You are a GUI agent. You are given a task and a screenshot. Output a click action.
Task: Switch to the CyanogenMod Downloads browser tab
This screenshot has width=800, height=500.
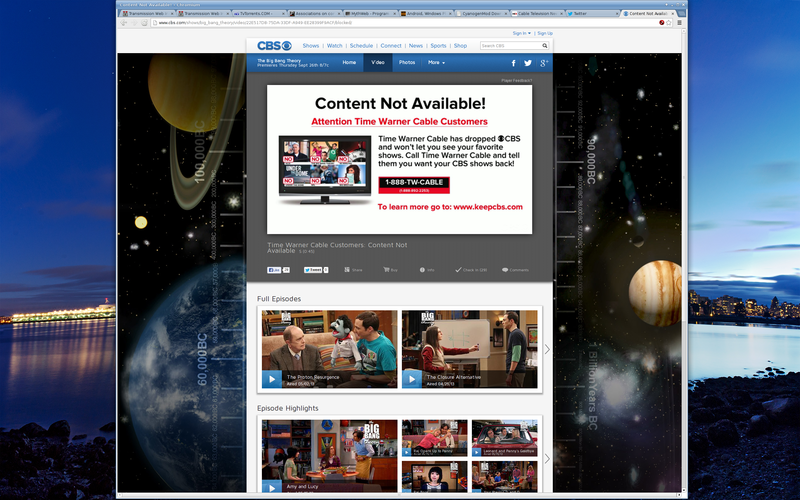(x=481, y=14)
